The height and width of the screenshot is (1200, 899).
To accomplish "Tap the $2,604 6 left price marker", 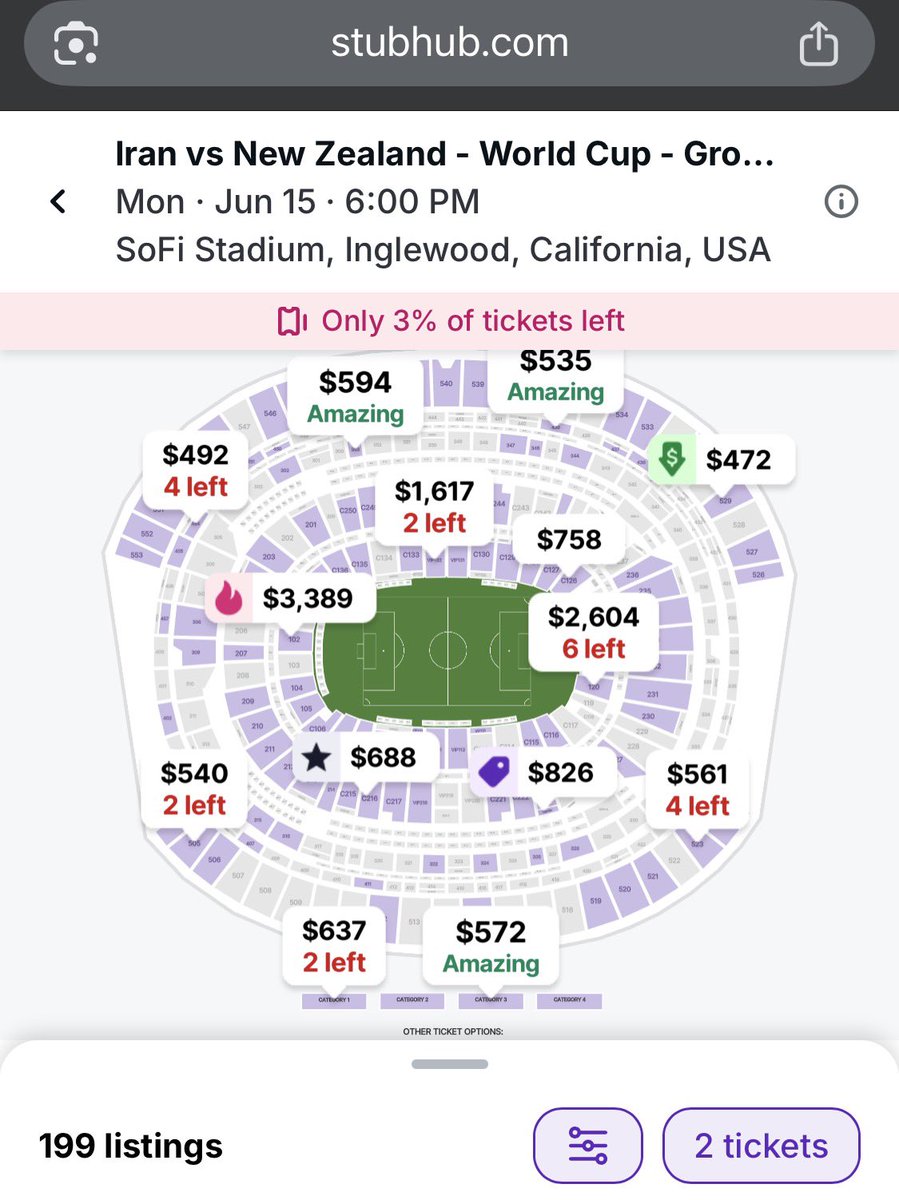I will pos(594,632).
